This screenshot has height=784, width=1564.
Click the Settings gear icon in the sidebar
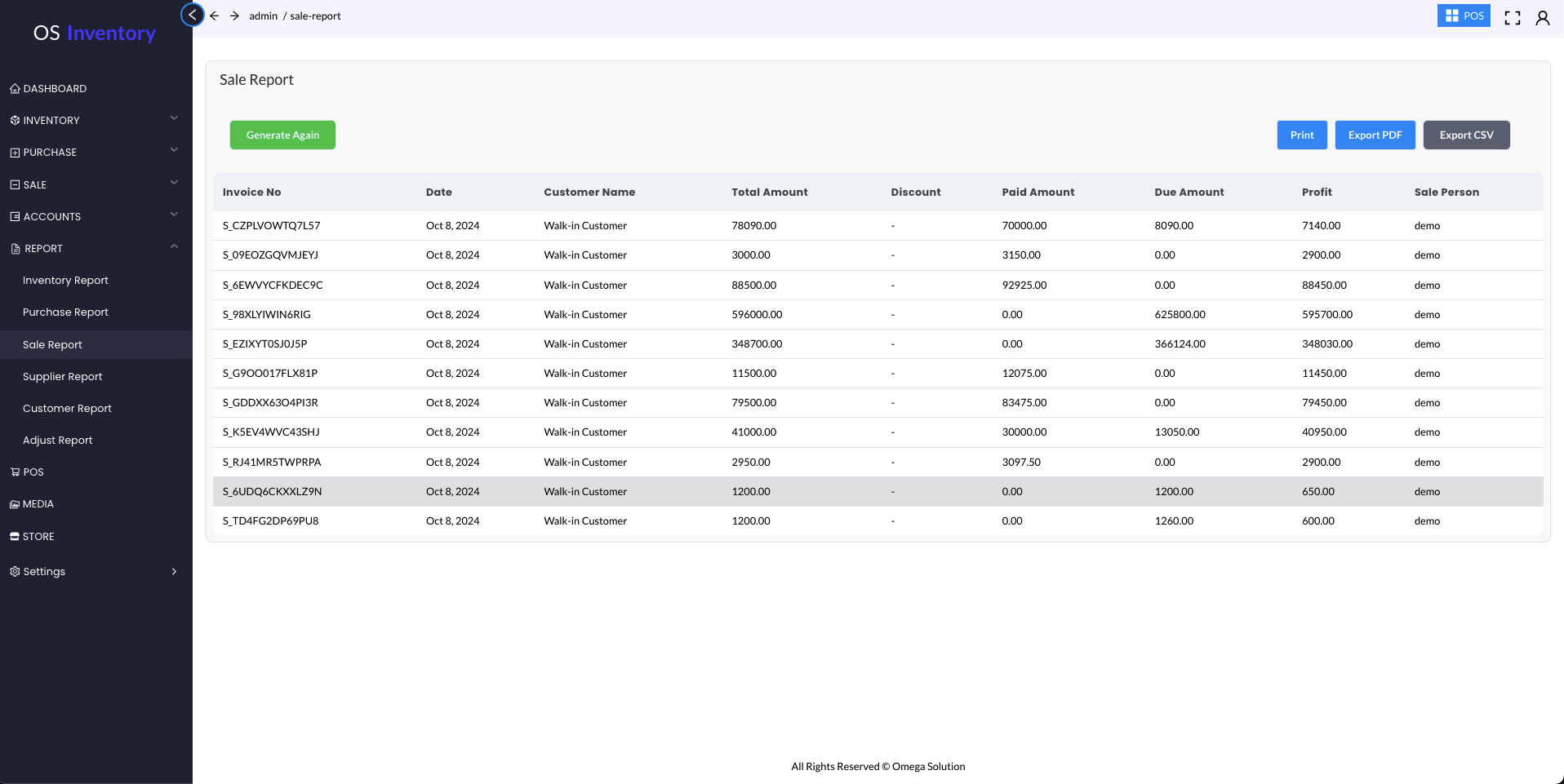click(x=15, y=572)
